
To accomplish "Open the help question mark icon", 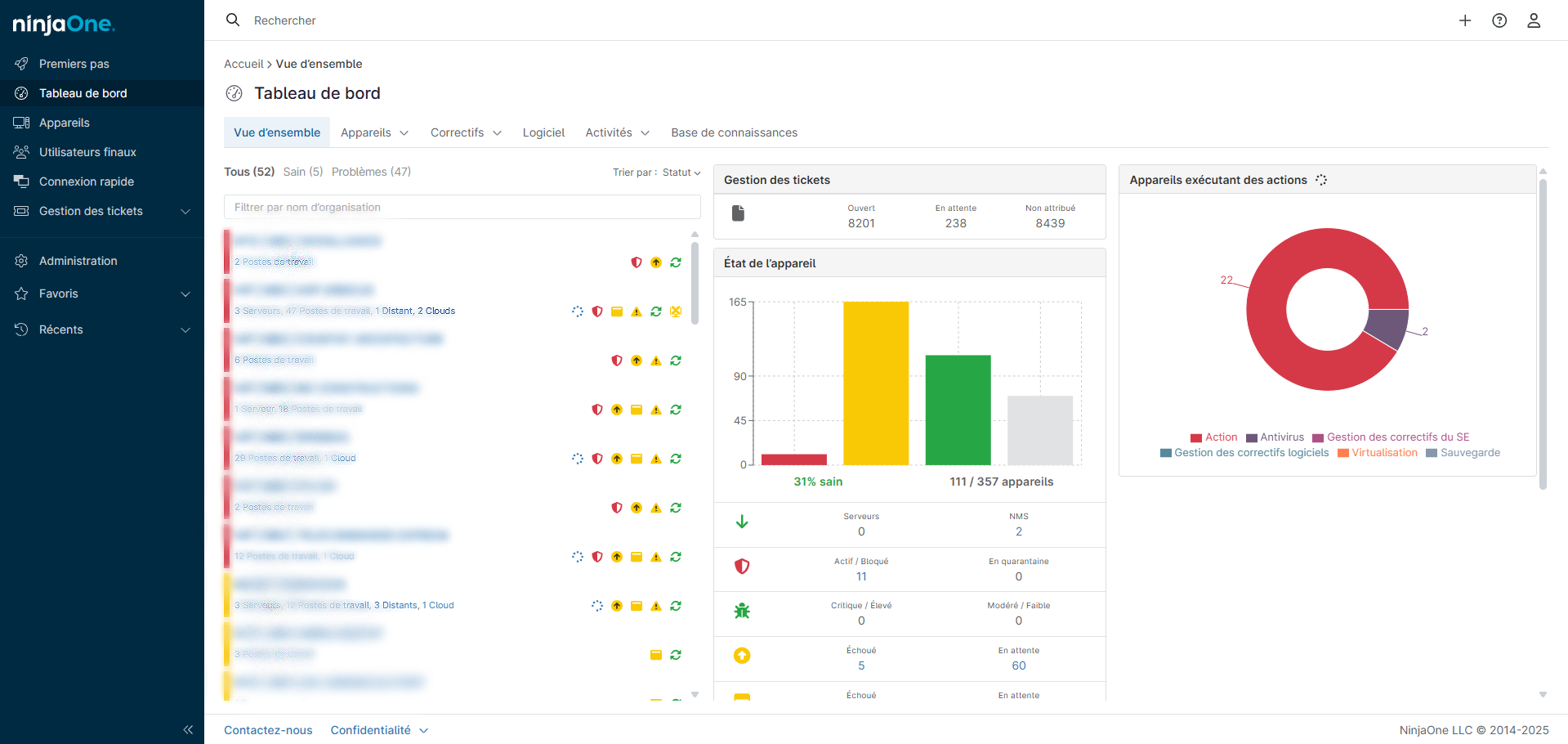I will [x=1499, y=20].
